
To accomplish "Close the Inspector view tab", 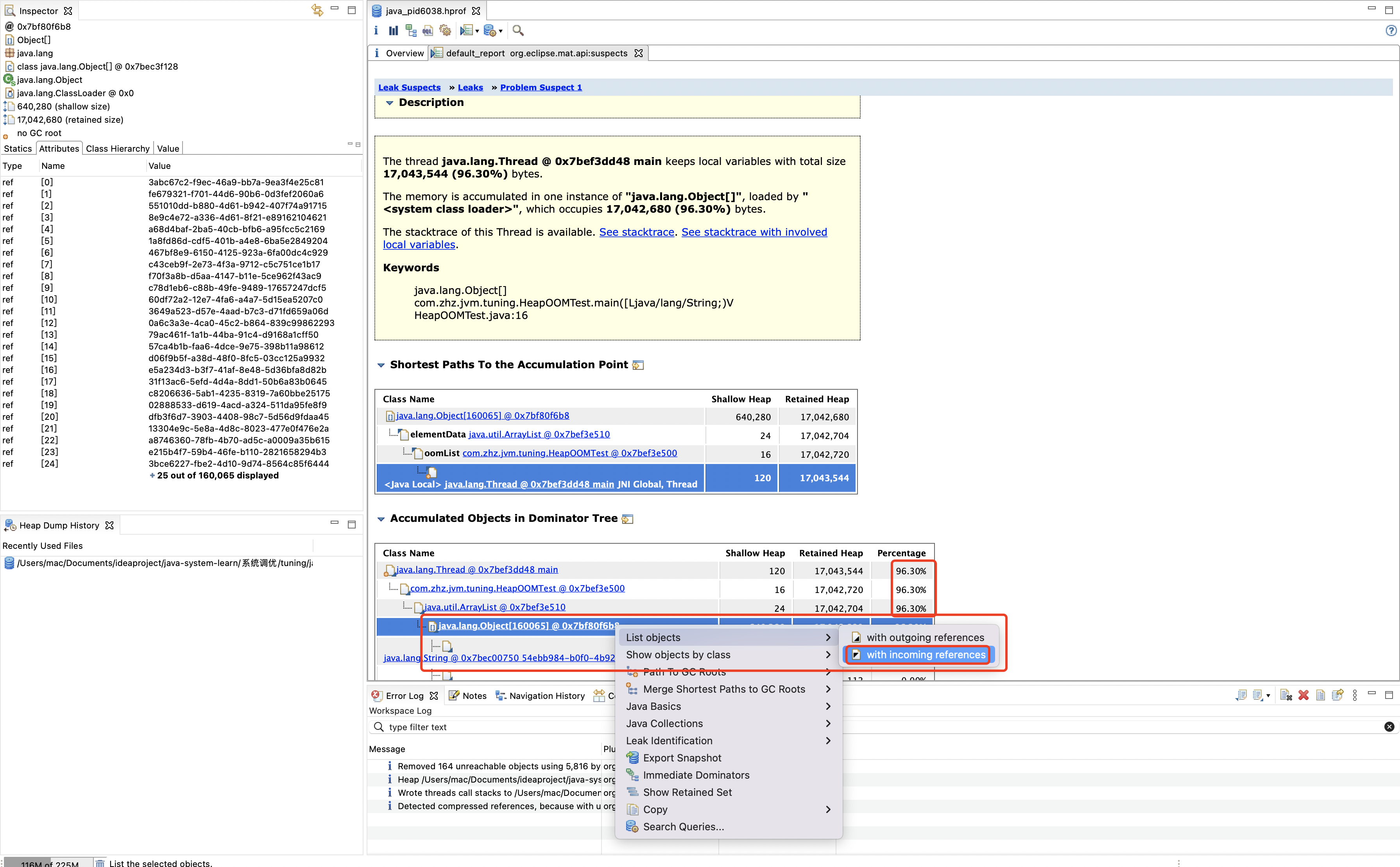I will (x=68, y=11).
